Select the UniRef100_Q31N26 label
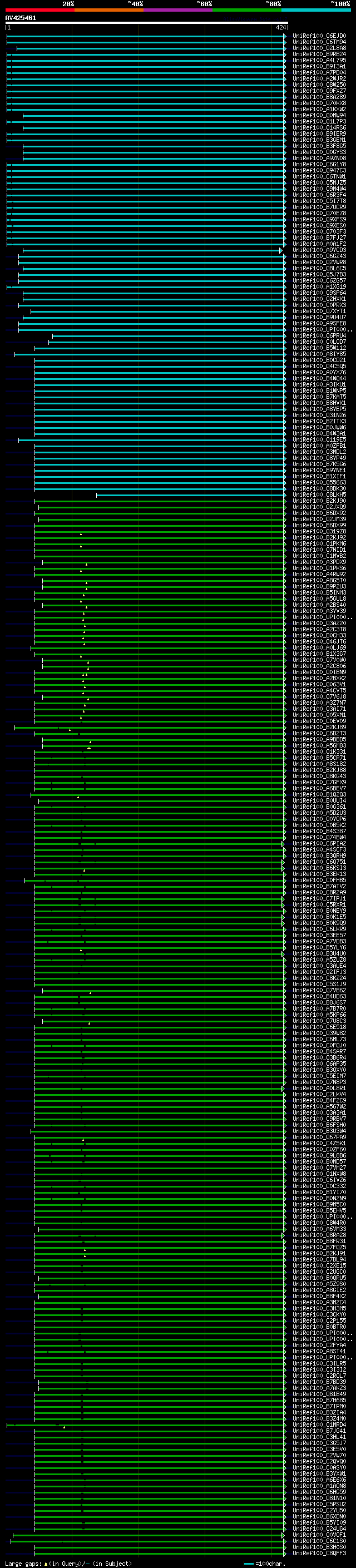The image size is (356, 1568). (x=319, y=415)
